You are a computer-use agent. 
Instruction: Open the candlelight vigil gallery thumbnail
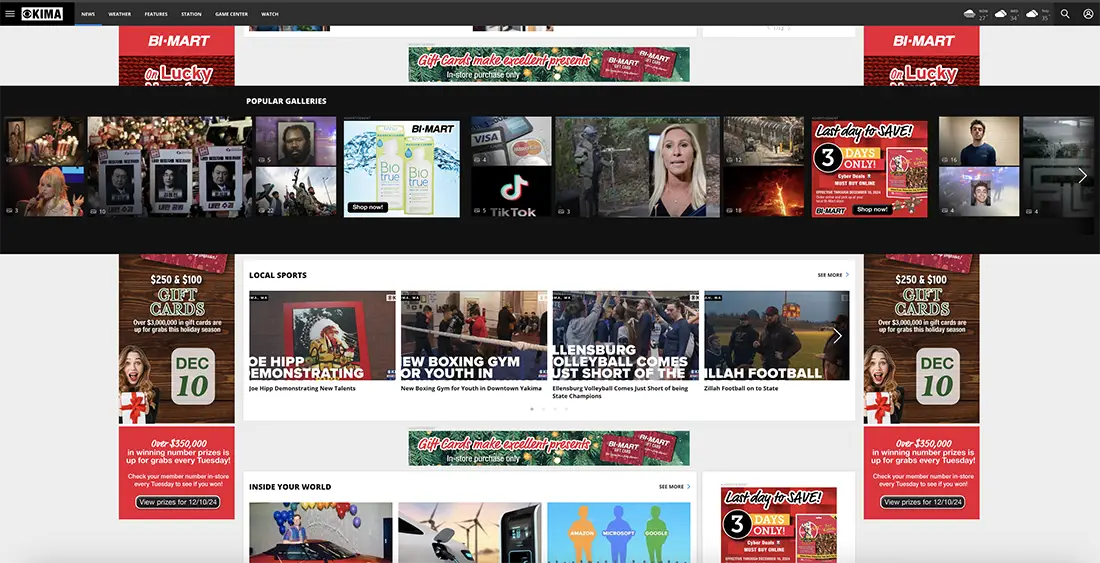pos(45,141)
